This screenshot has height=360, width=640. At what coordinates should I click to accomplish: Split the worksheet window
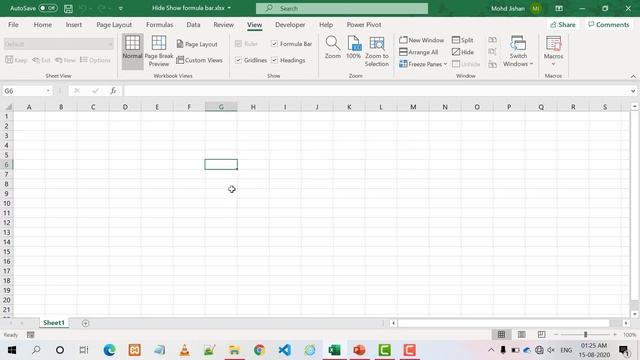click(x=462, y=40)
